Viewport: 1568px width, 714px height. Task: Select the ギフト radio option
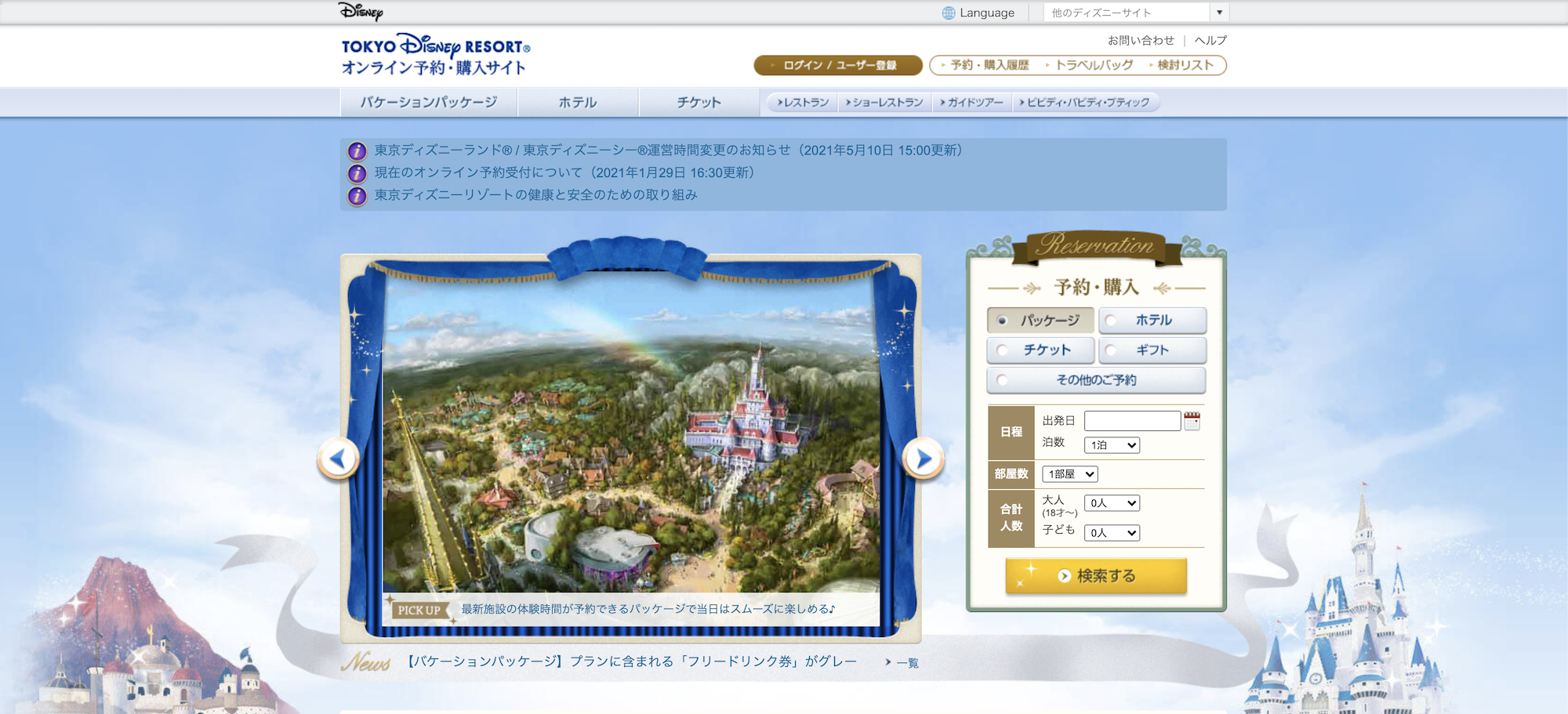click(1152, 350)
